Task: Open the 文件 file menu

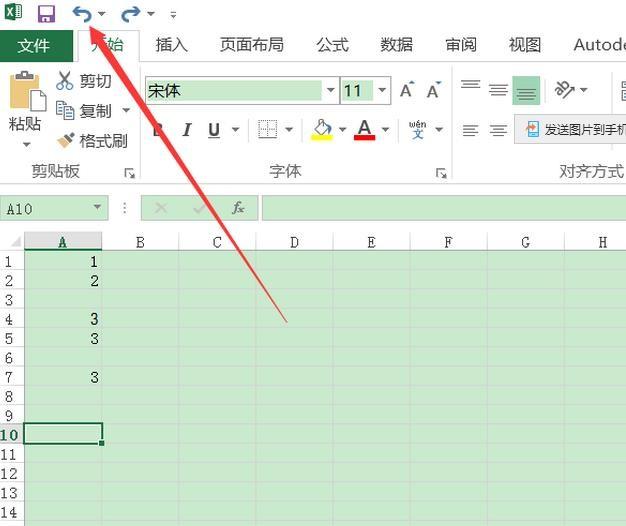Action: tap(34, 46)
